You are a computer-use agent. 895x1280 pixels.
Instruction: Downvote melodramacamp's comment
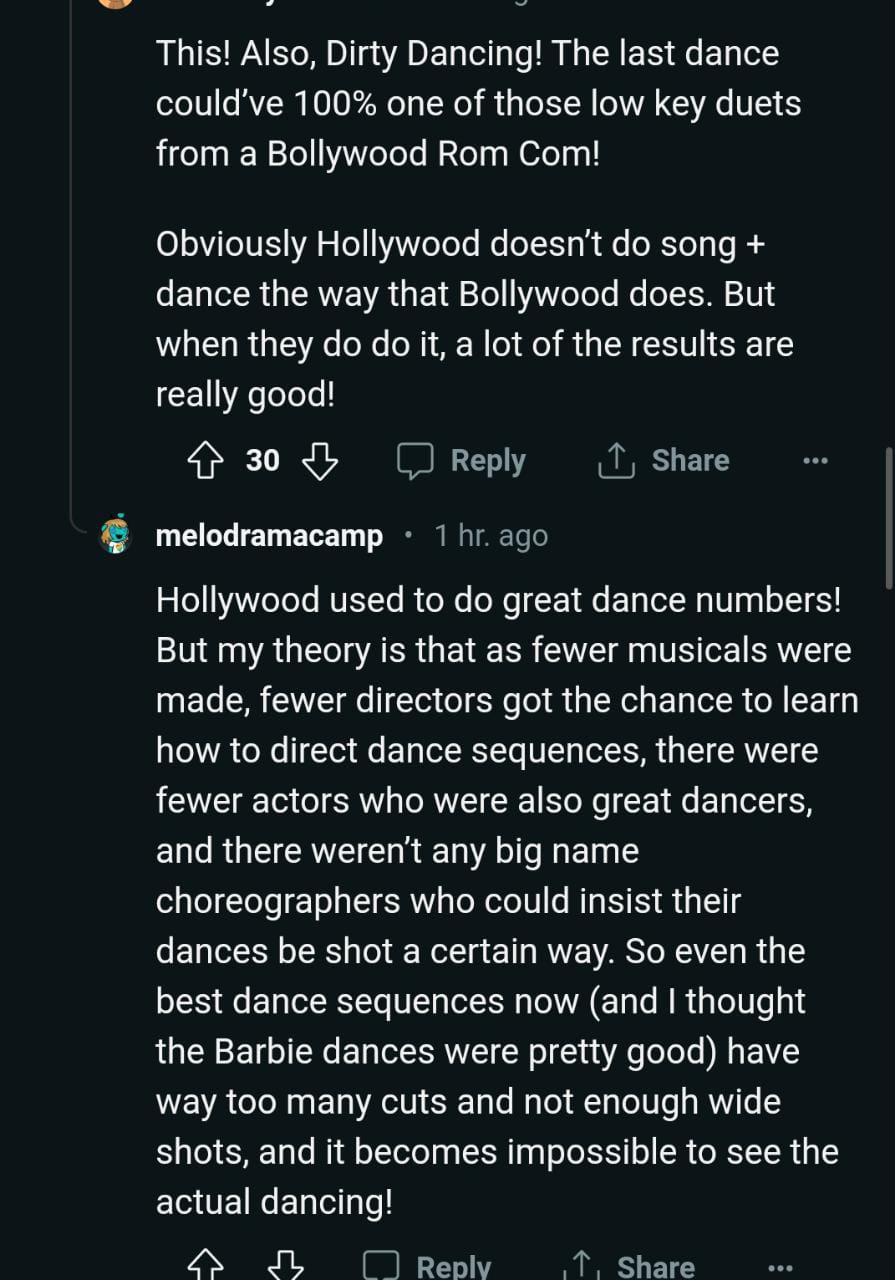click(x=286, y=1266)
